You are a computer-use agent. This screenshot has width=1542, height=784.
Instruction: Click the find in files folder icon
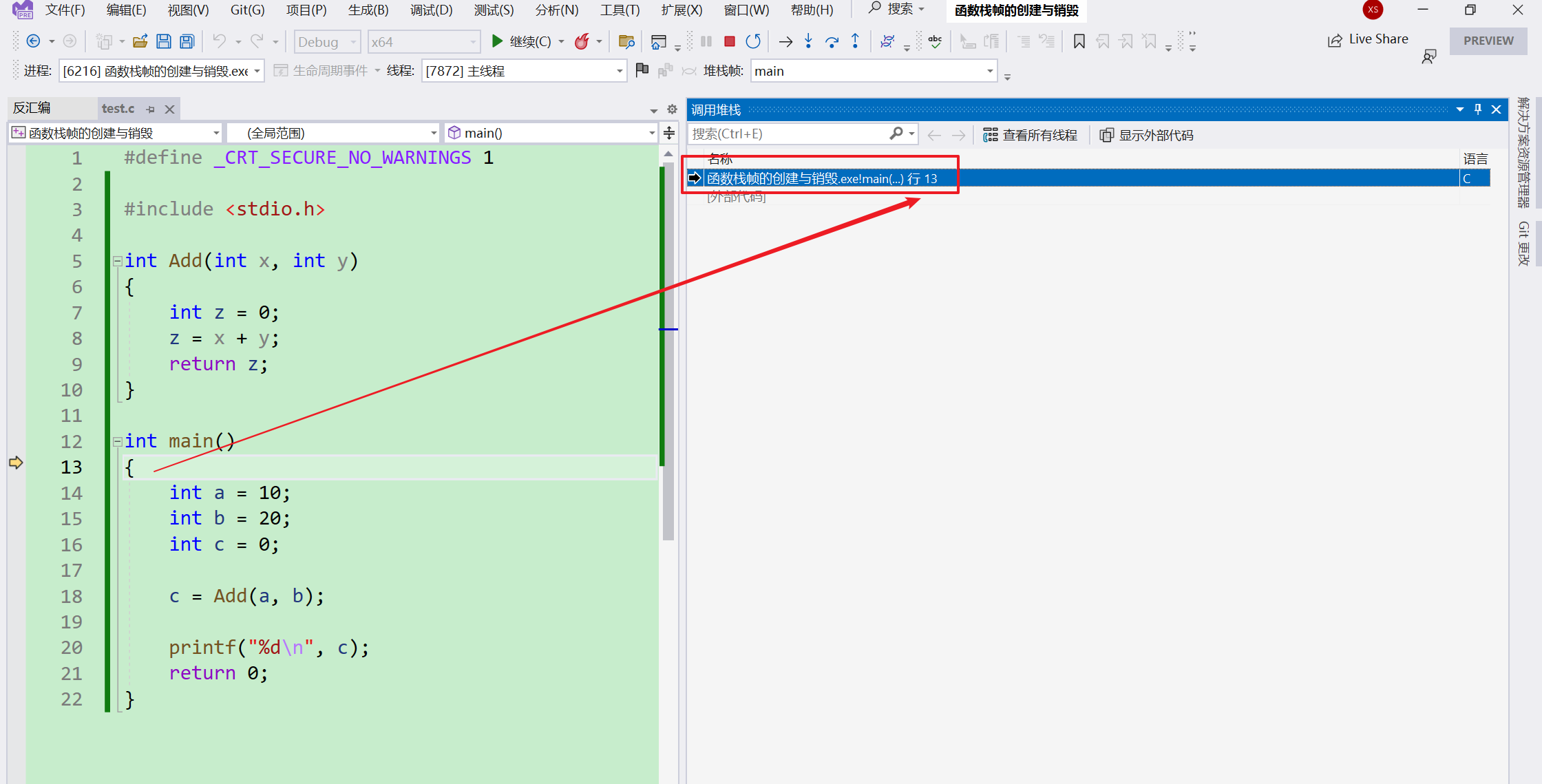pos(626,41)
